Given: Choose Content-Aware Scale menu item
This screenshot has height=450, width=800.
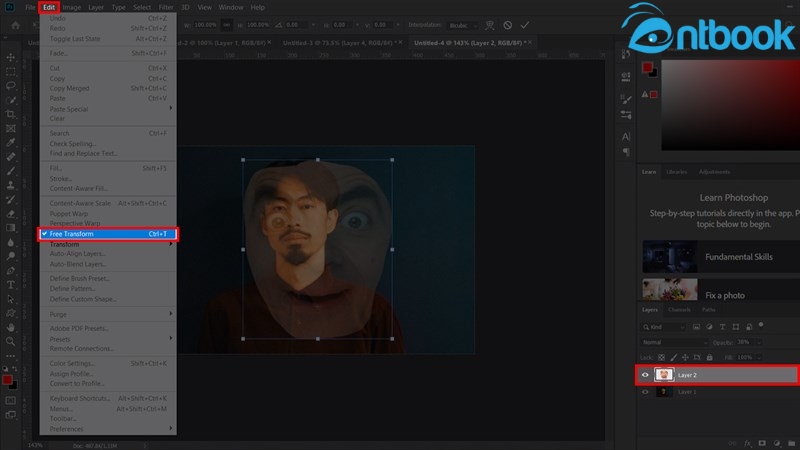Looking at the screenshot, I should (x=108, y=203).
